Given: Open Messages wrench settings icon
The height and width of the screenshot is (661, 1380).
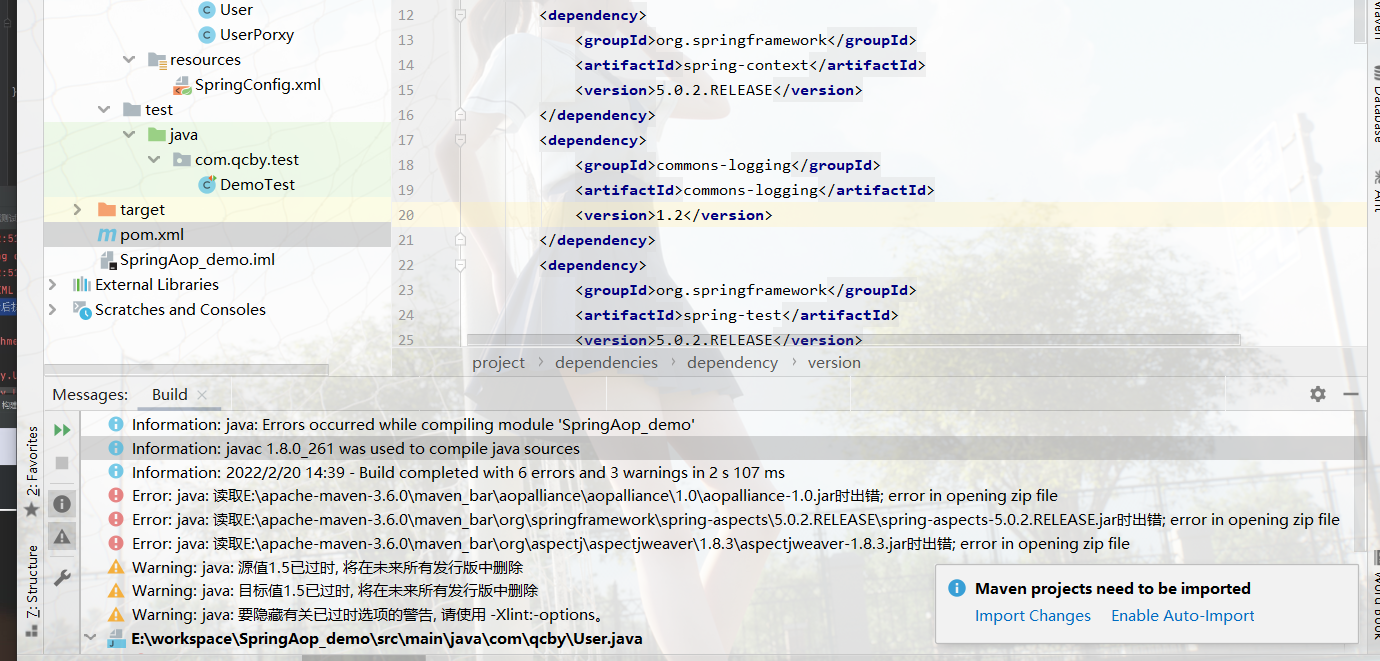Looking at the screenshot, I should click(x=62, y=578).
